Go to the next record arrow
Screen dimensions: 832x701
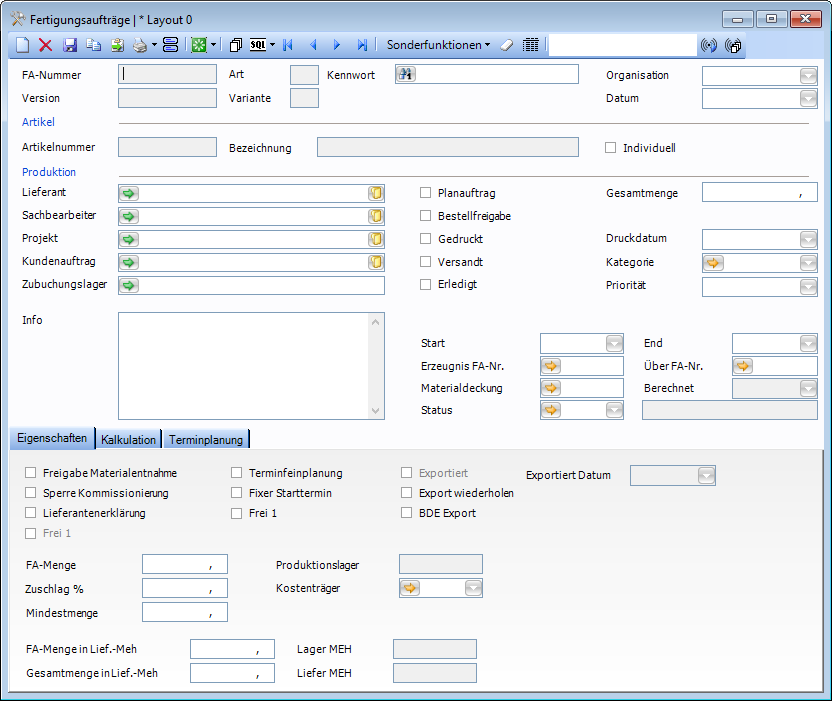coord(337,45)
